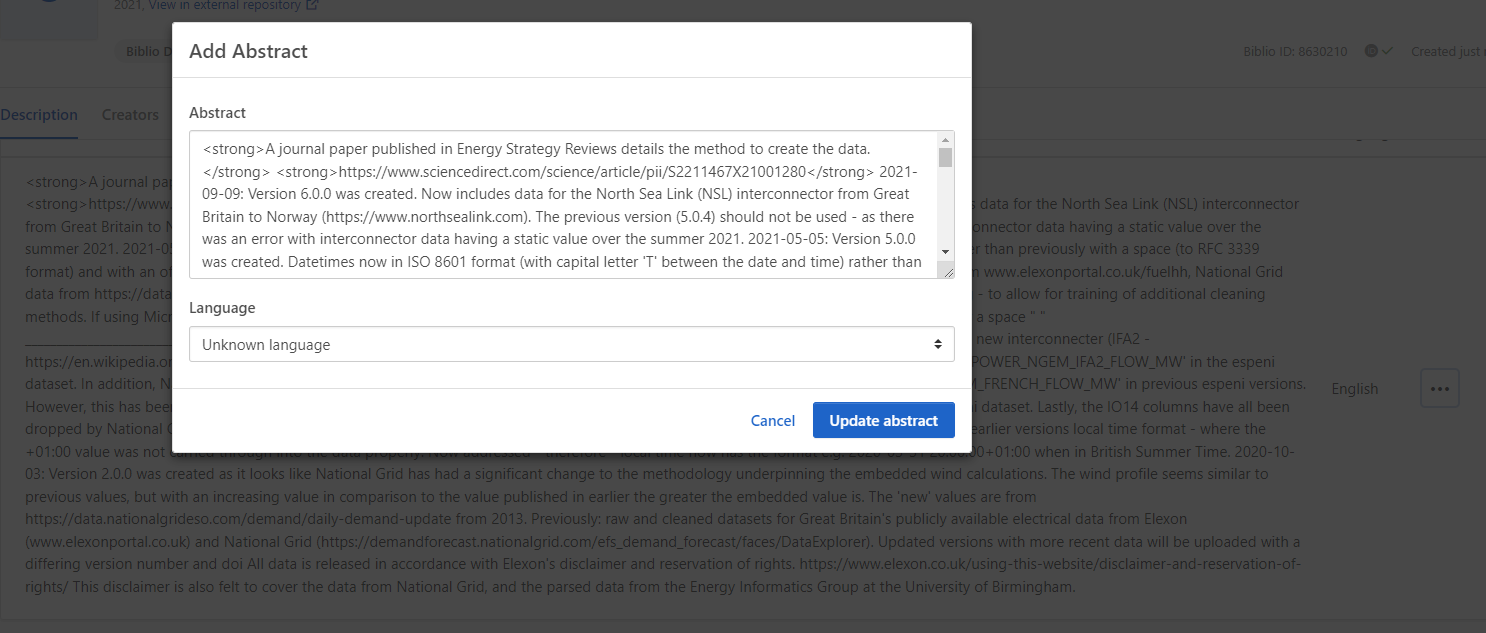Open 'View in external repository' link
This screenshot has height=633, width=1486.
(225, 5)
